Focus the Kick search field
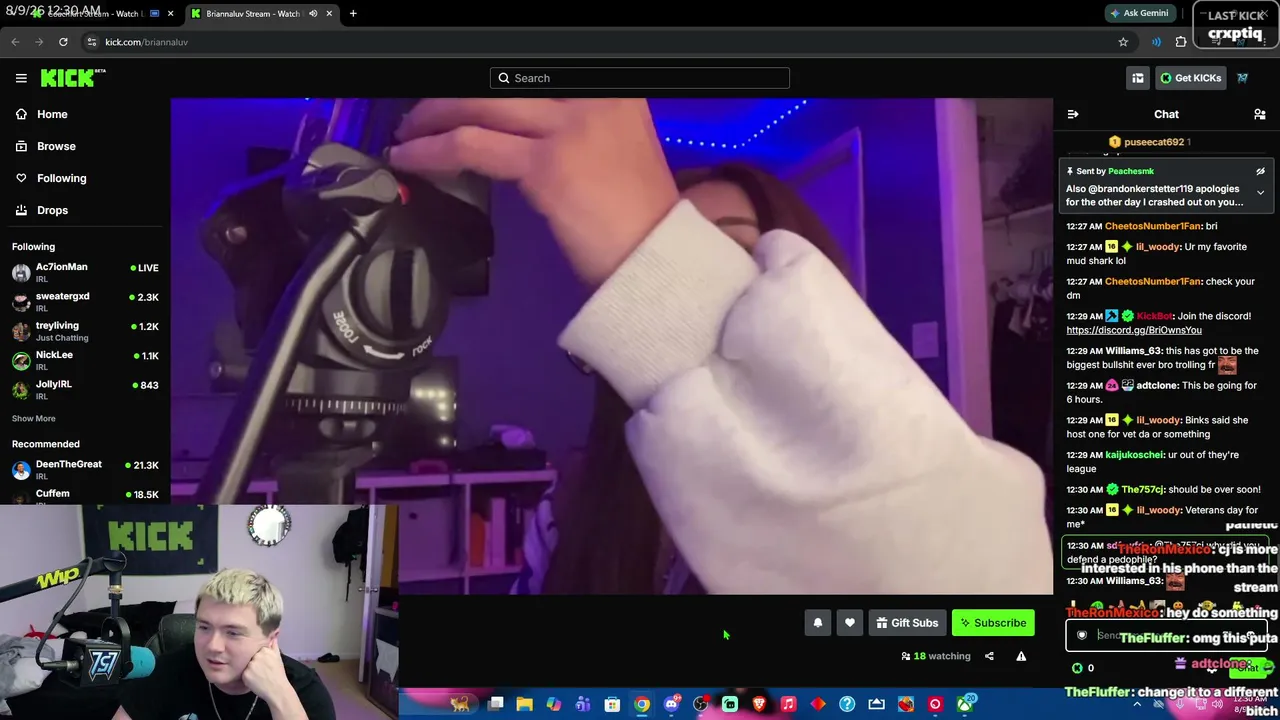Viewport: 1280px width, 720px height. click(x=640, y=78)
